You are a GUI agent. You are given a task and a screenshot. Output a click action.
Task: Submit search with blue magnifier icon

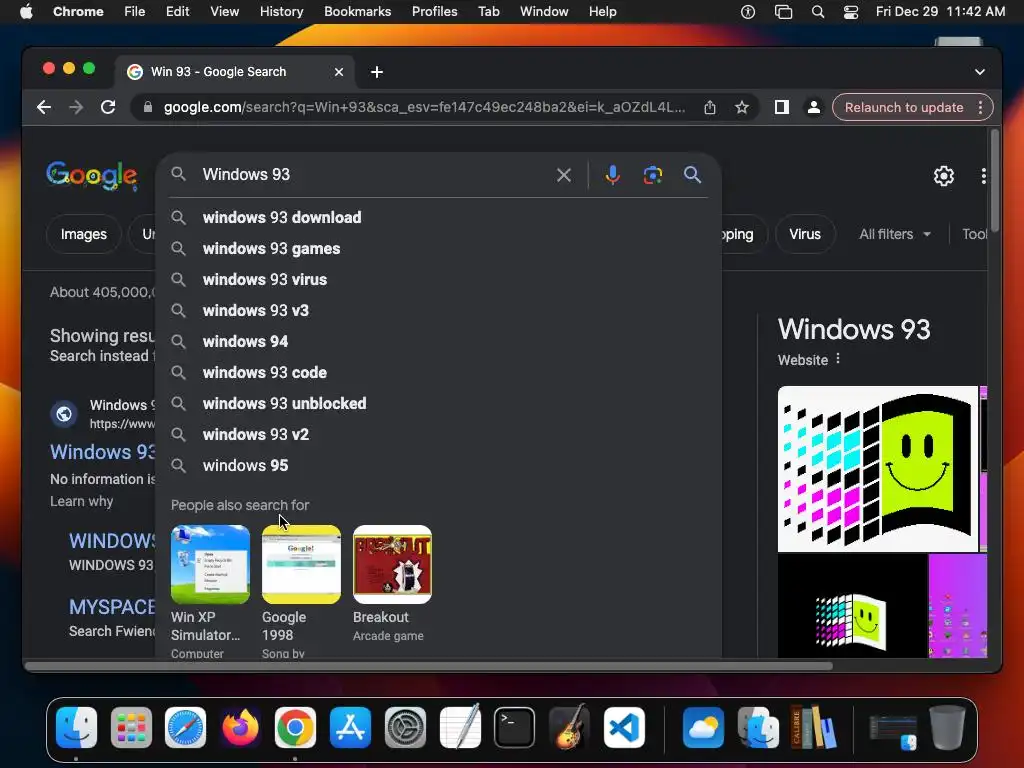click(x=692, y=174)
